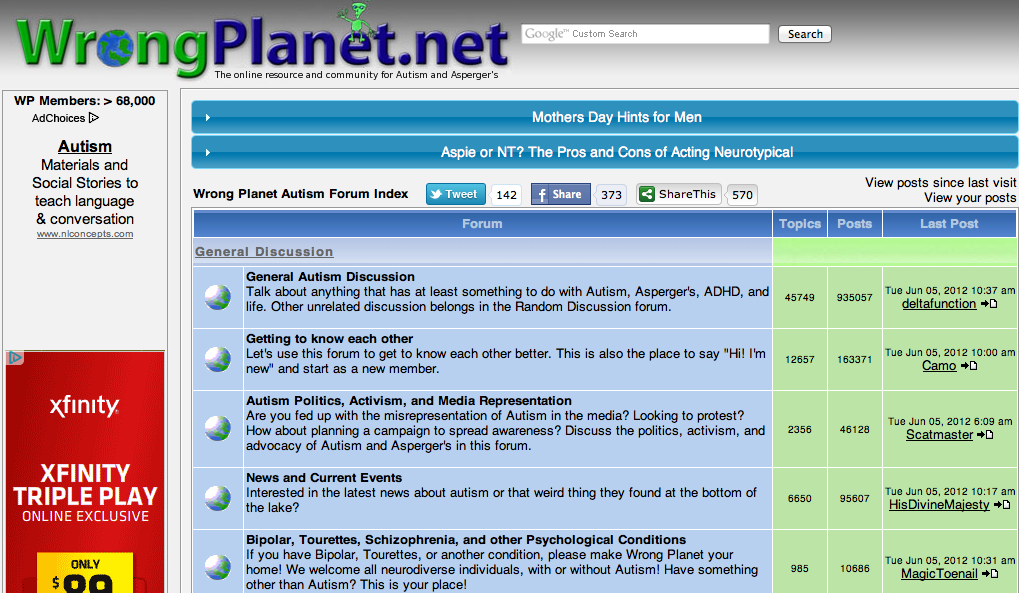
Task: Expand the Mothers Day Hints for Men banner
Action: click(207, 118)
